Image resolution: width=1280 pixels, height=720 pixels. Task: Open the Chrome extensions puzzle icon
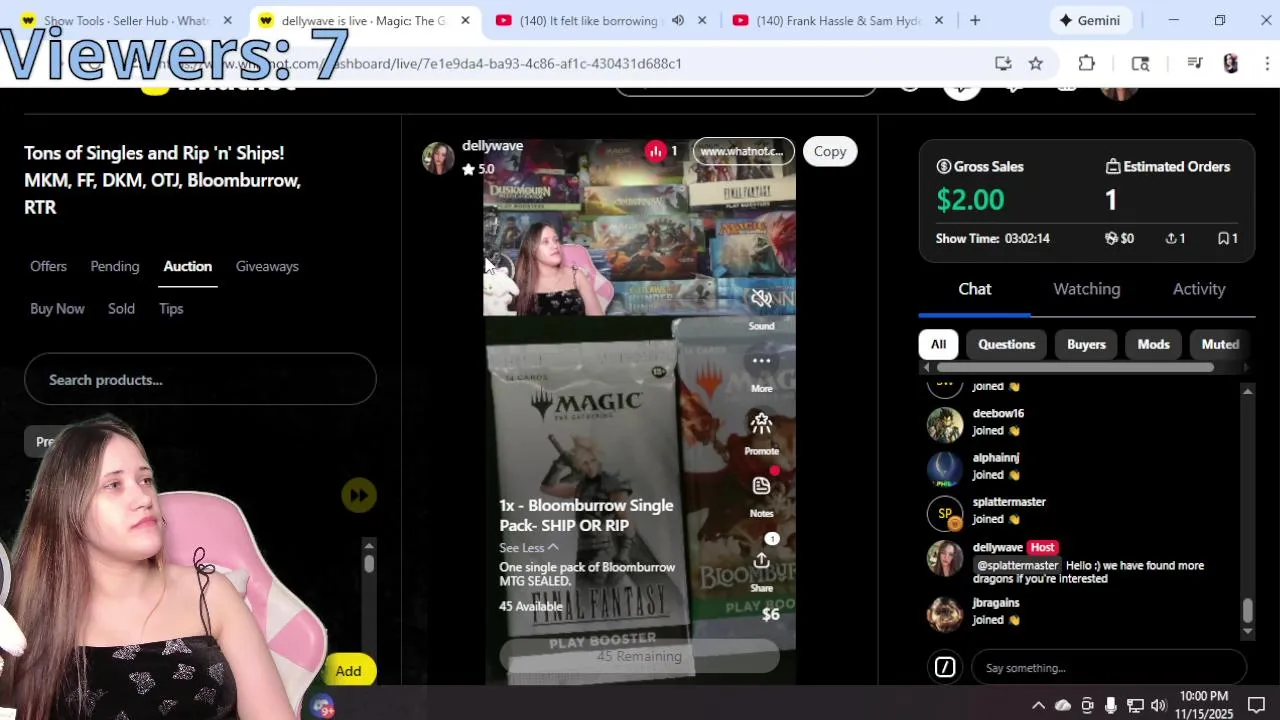[1087, 63]
